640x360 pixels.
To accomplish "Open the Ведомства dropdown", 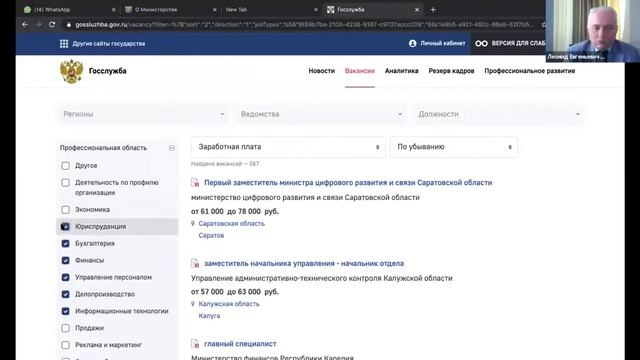I will 321,114.
